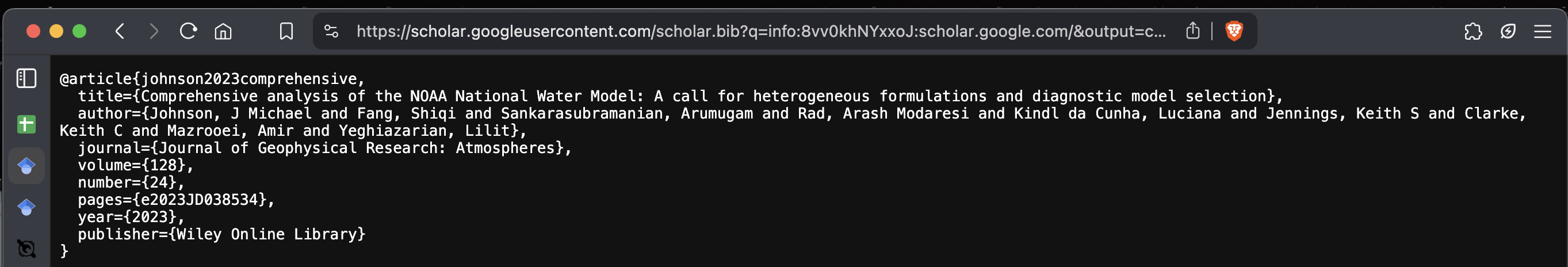Open the Brave hamburger main menu

click(1543, 31)
